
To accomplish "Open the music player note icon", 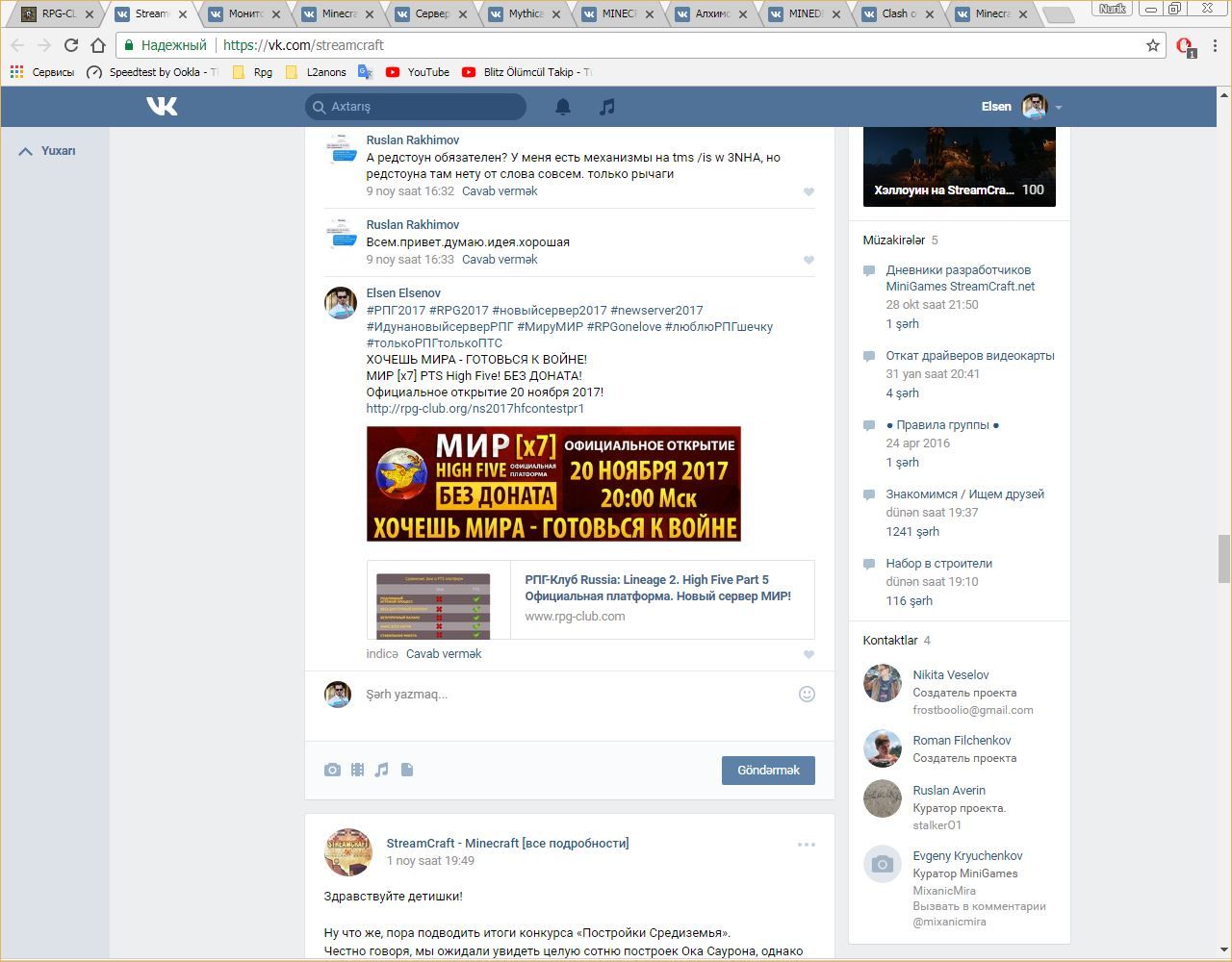I will tap(606, 107).
